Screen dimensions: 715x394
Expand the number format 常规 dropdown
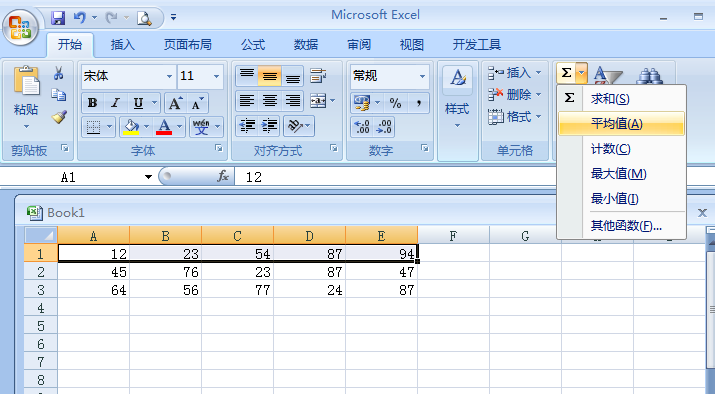[x=422, y=76]
